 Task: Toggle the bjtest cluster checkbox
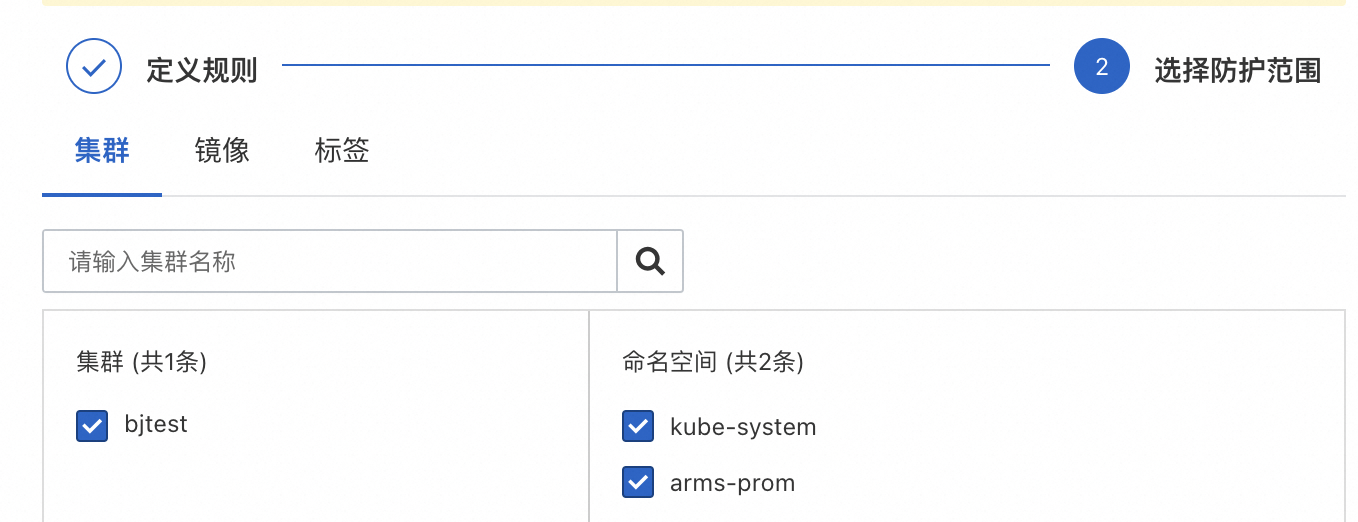[x=92, y=425]
